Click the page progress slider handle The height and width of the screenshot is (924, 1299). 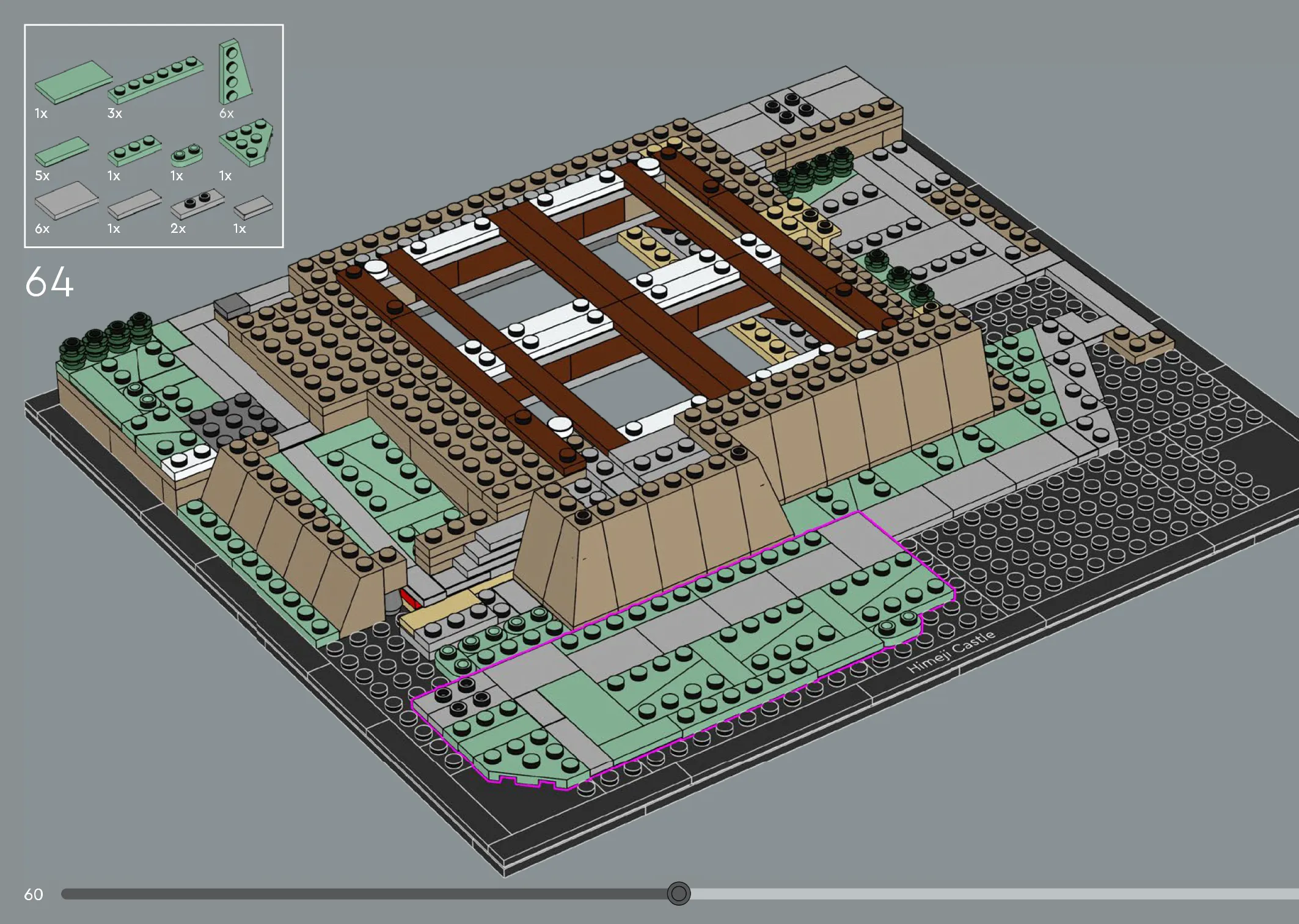click(x=678, y=893)
